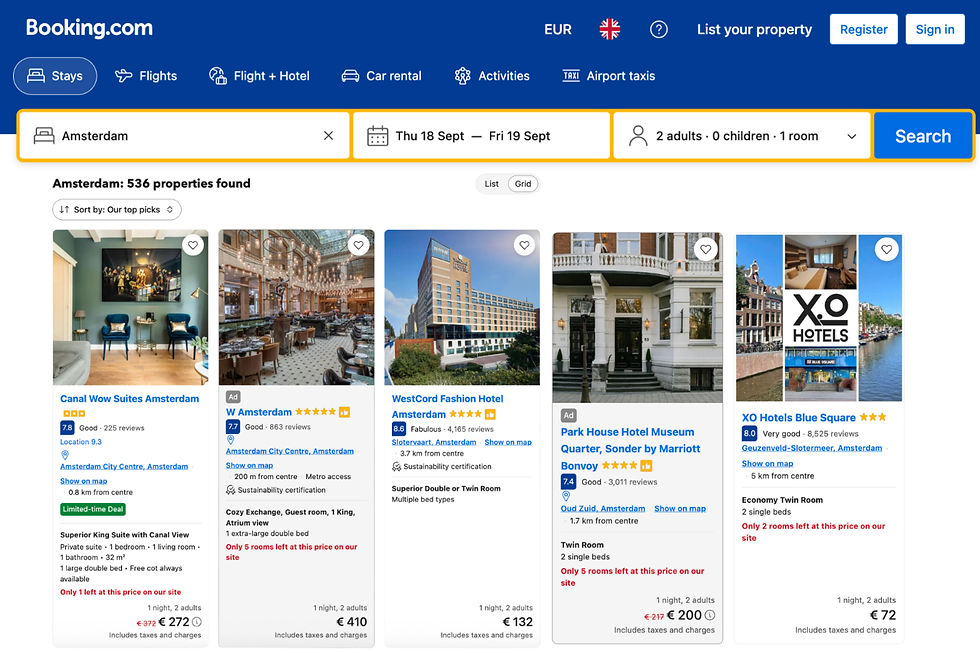Open Geuzenveld-Slotermeer, Amsterdam location link
This screenshot has height=653, width=980.
click(x=812, y=448)
